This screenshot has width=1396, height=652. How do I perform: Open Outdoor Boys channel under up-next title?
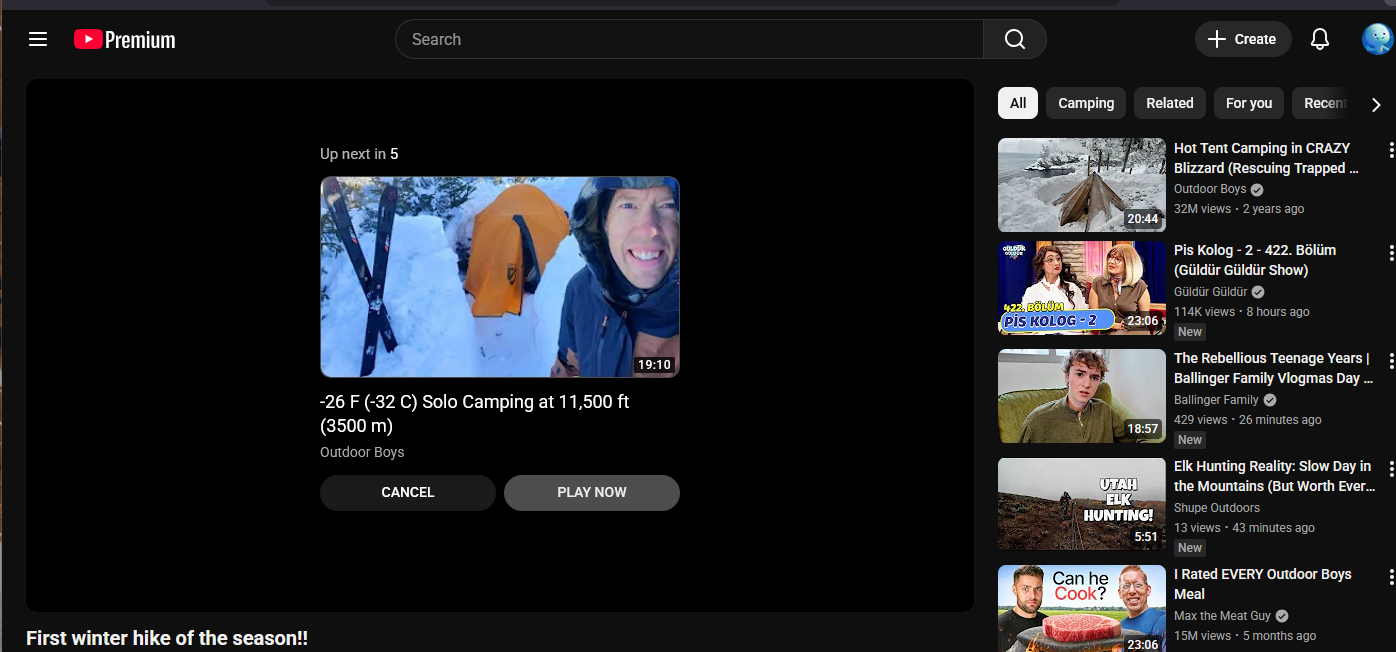[x=362, y=452]
